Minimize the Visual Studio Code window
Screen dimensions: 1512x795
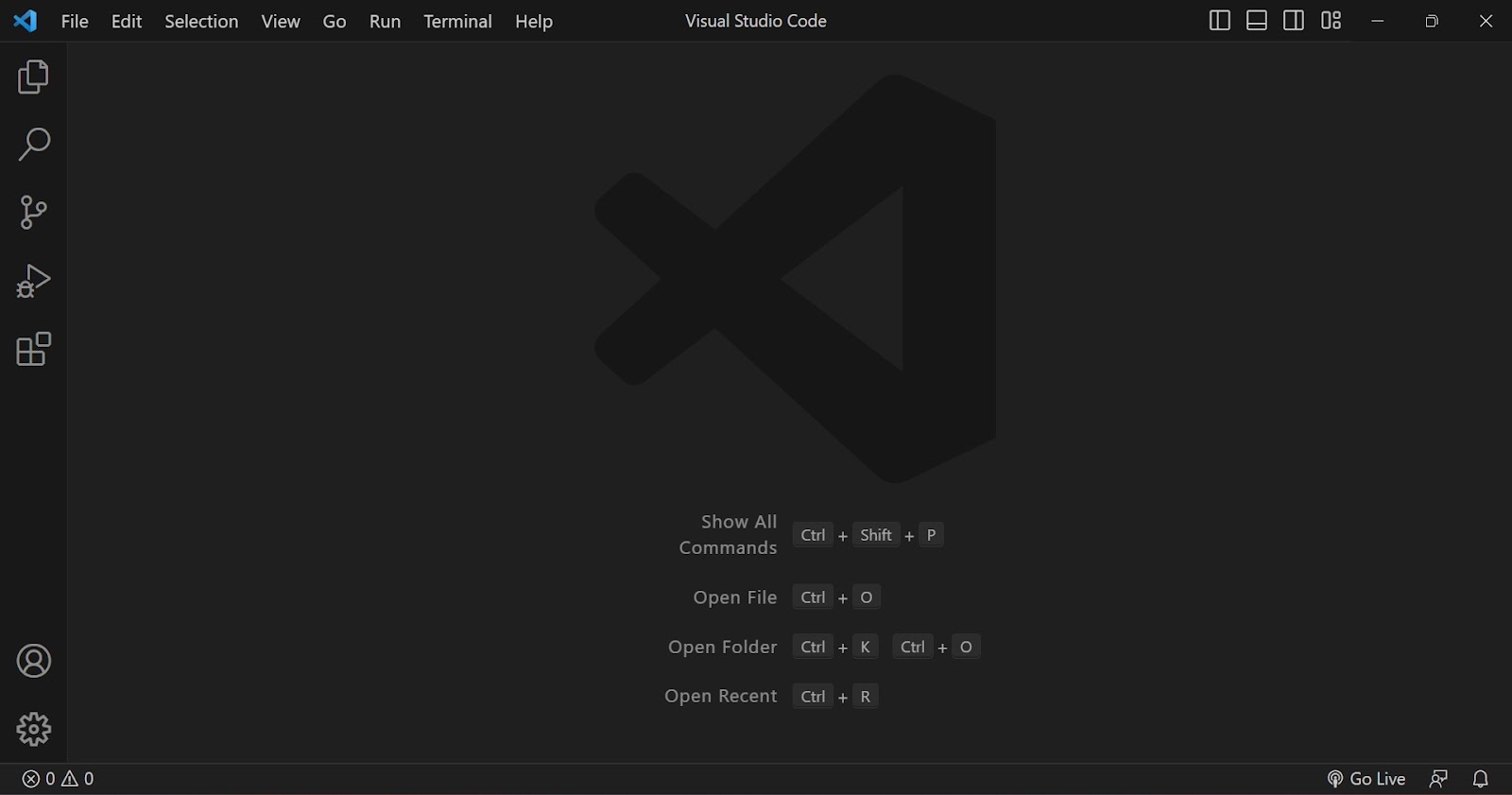[1378, 21]
